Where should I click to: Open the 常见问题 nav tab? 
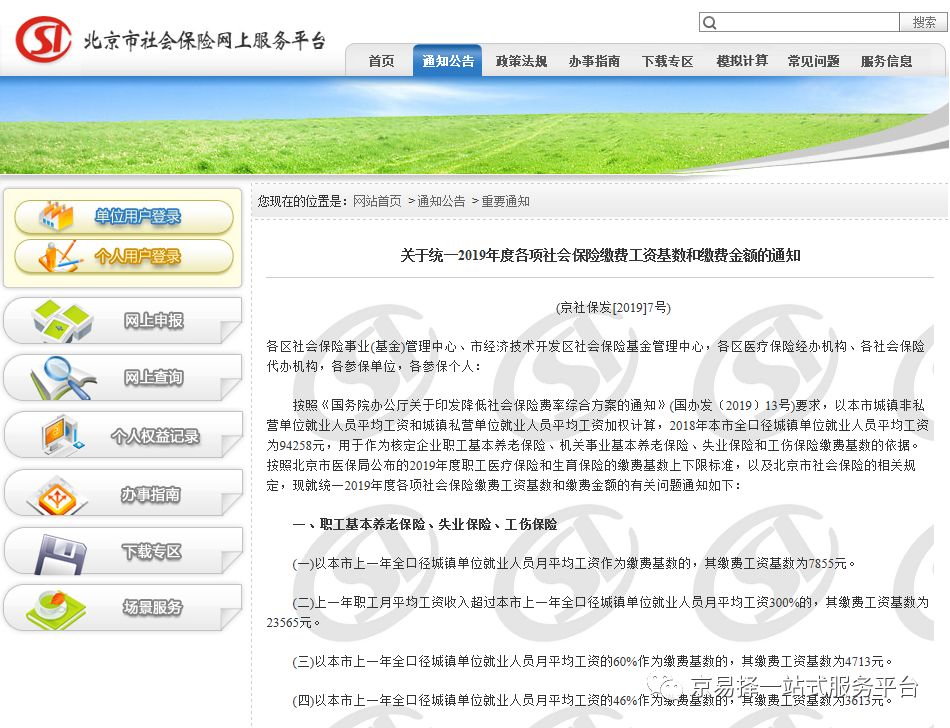813,61
